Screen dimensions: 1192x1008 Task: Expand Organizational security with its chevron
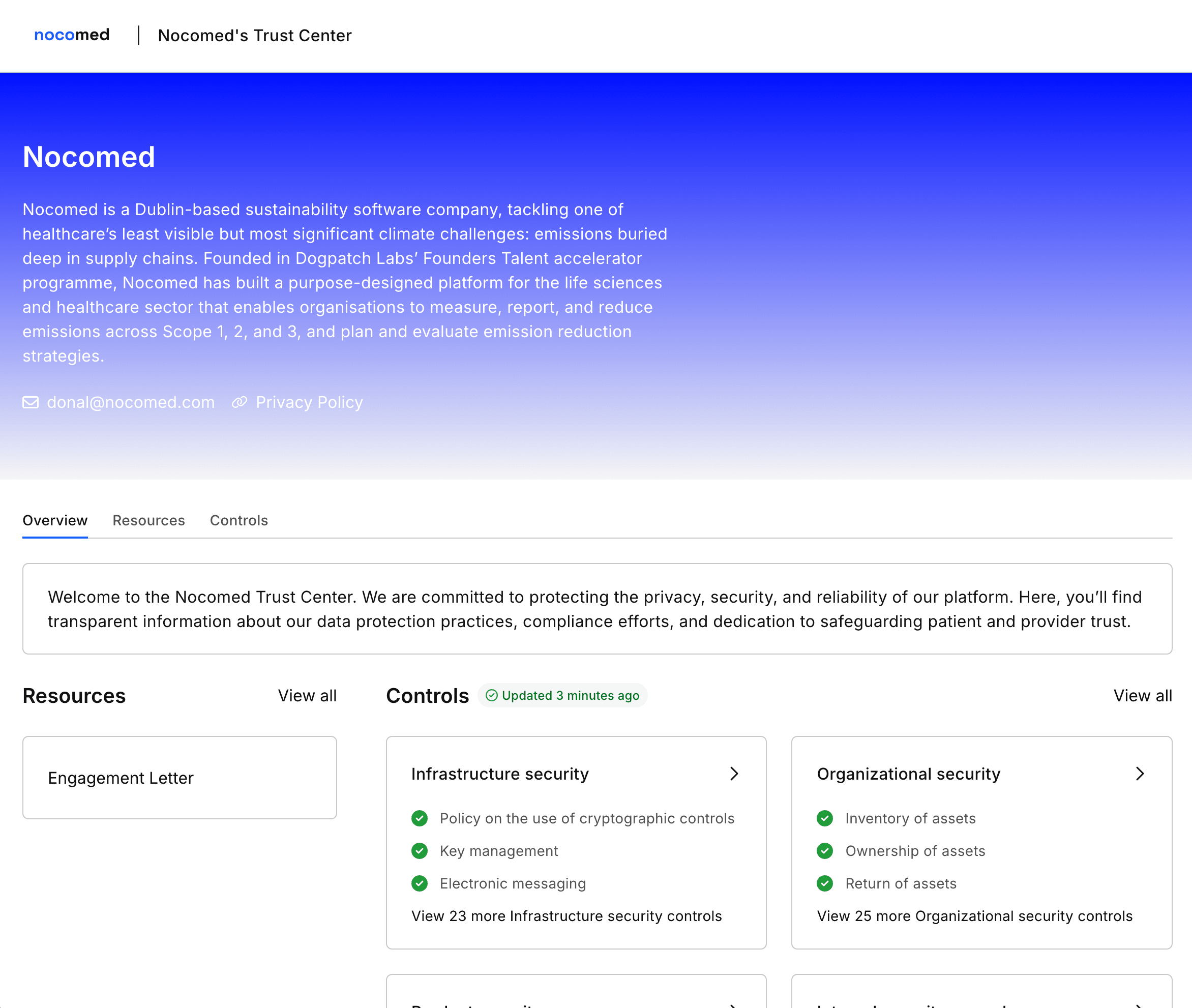(x=1140, y=774)
